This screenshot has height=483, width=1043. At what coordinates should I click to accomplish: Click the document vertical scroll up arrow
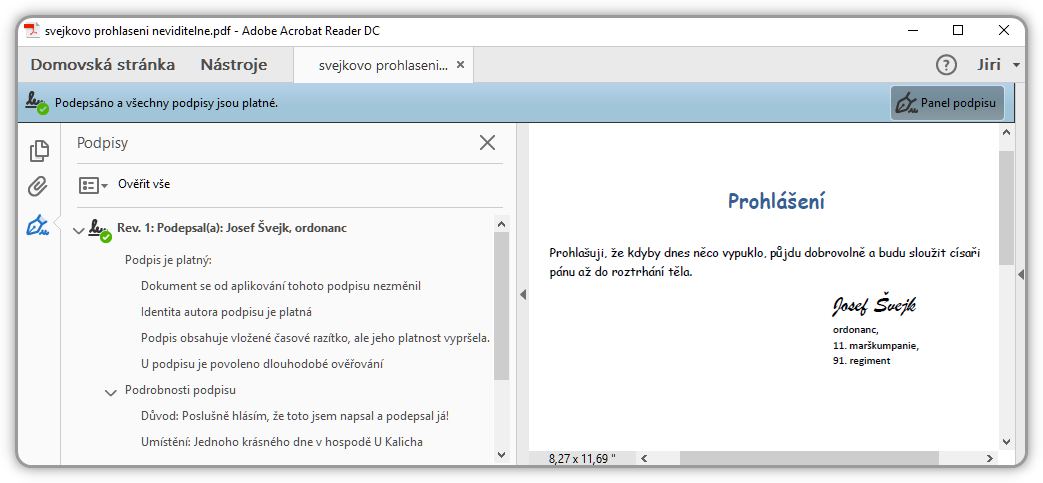[1006, 133]
